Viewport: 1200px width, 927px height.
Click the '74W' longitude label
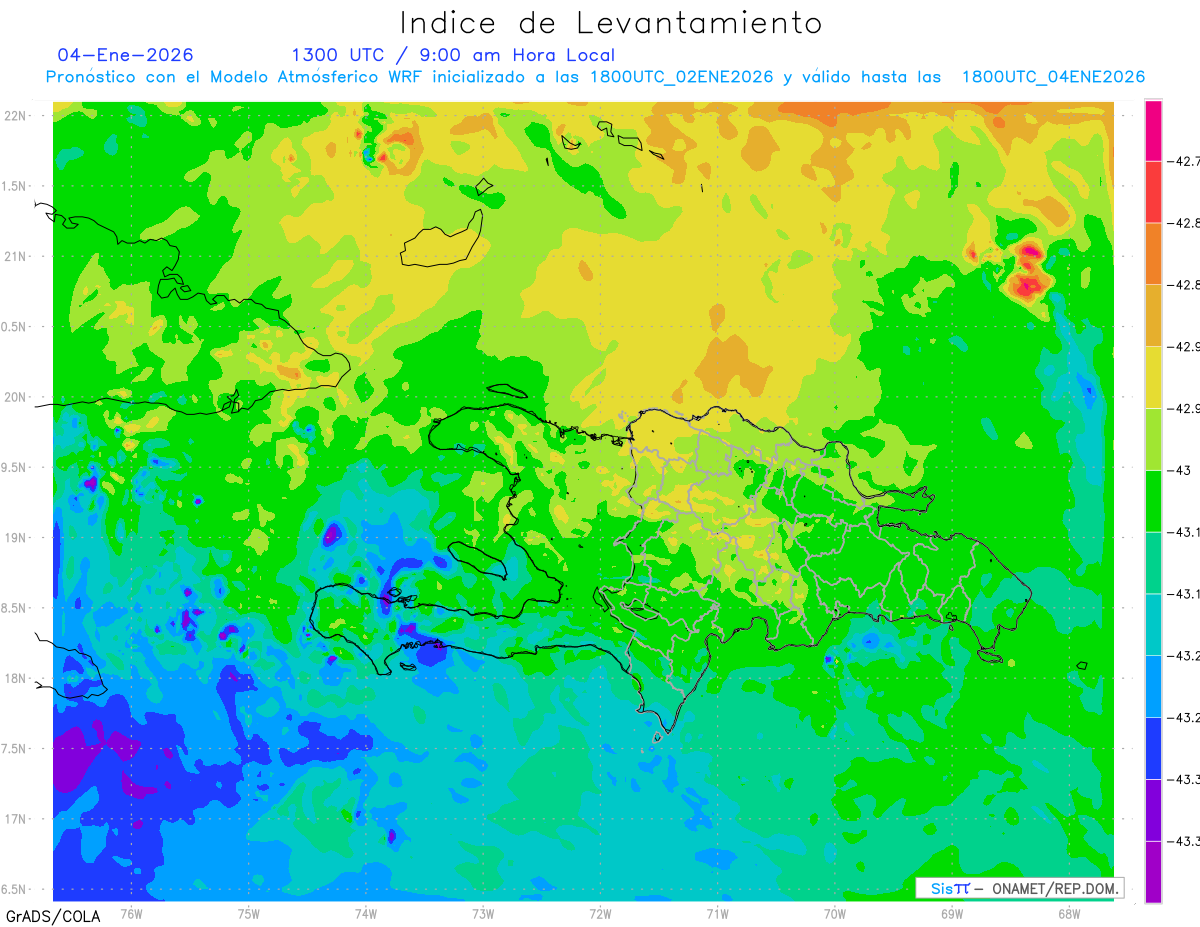365,913
